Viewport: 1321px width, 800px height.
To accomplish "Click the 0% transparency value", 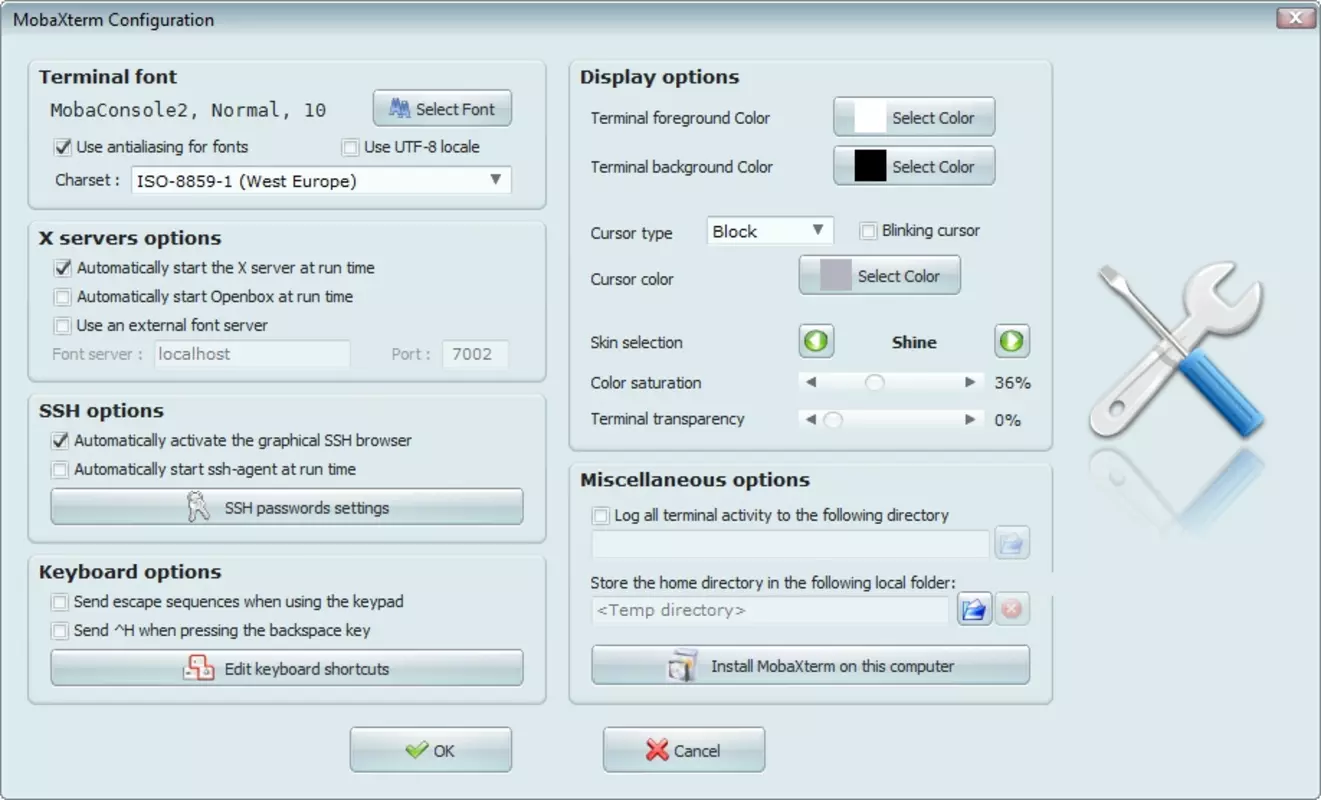I will click(1007, 420).
